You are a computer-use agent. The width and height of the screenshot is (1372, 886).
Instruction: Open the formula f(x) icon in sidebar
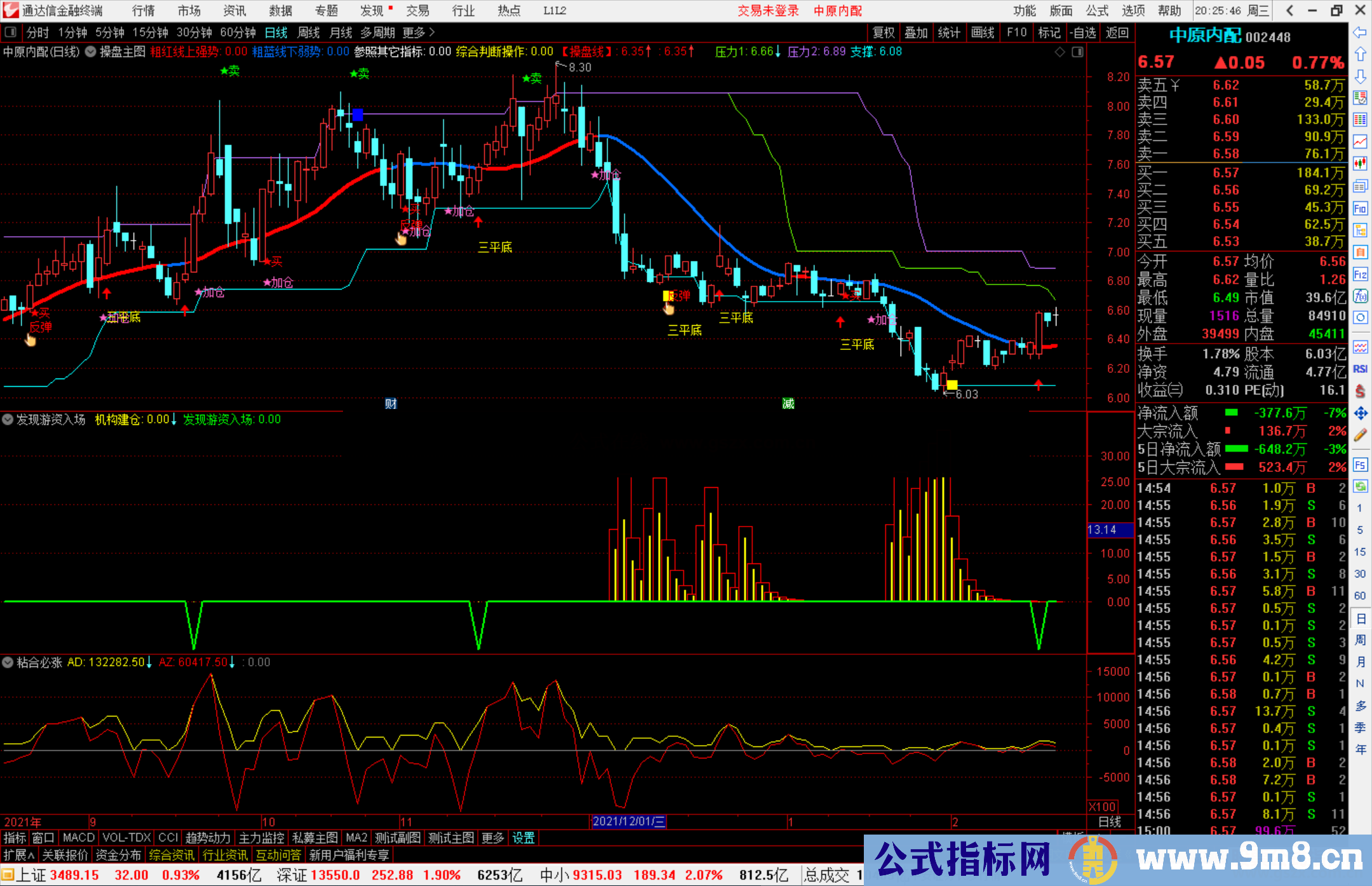(1360, 296)
